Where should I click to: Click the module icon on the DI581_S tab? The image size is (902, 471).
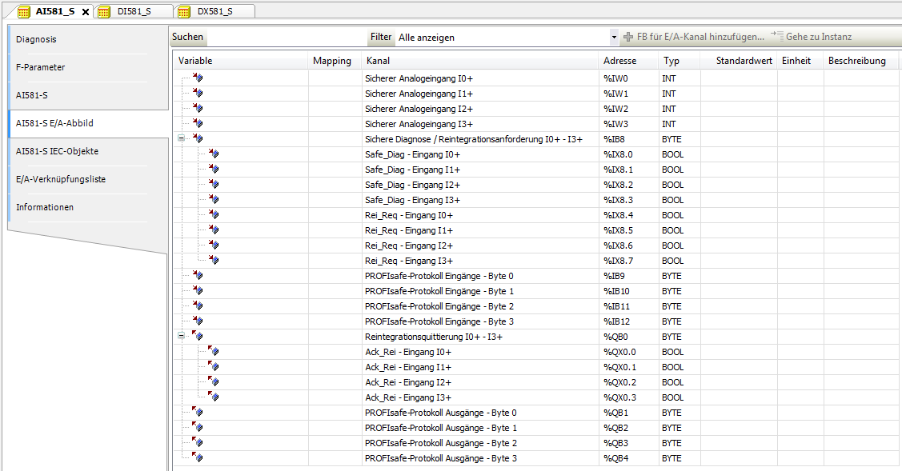point(103,11)
